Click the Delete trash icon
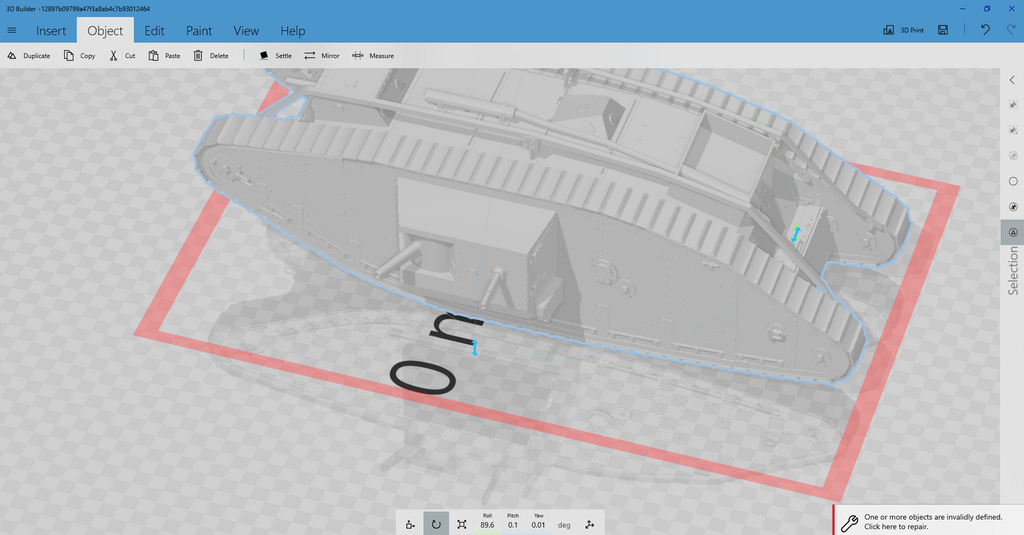Viewport: 1024px width, 535px height. (x=198, y=56)
